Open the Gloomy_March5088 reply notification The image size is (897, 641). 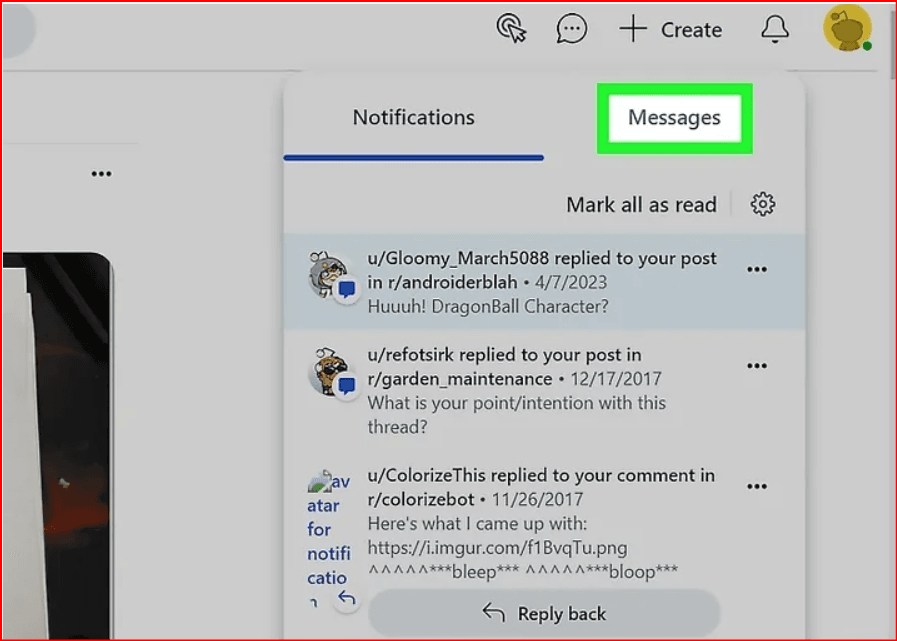click(x=540, y=282)
